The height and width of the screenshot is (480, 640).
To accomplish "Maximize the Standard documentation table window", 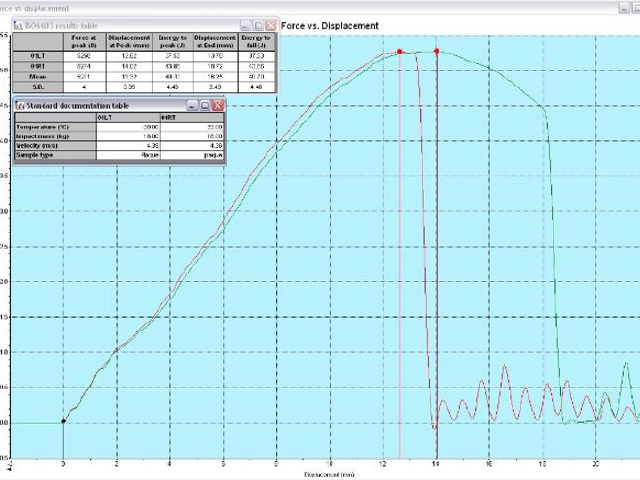I will pyautogui.click(x=205, y=104).
